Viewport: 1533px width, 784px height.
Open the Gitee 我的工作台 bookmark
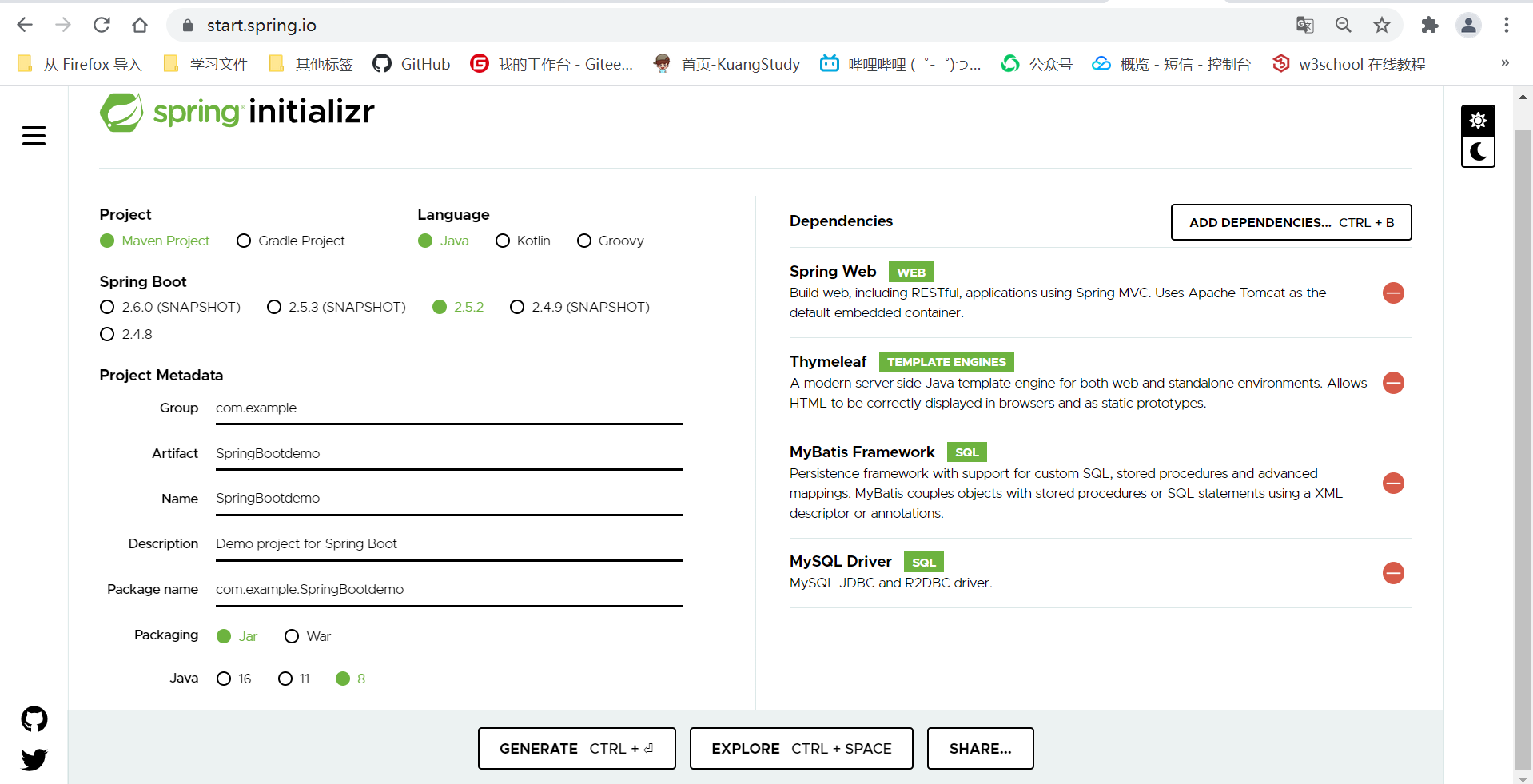click(552, 64)
